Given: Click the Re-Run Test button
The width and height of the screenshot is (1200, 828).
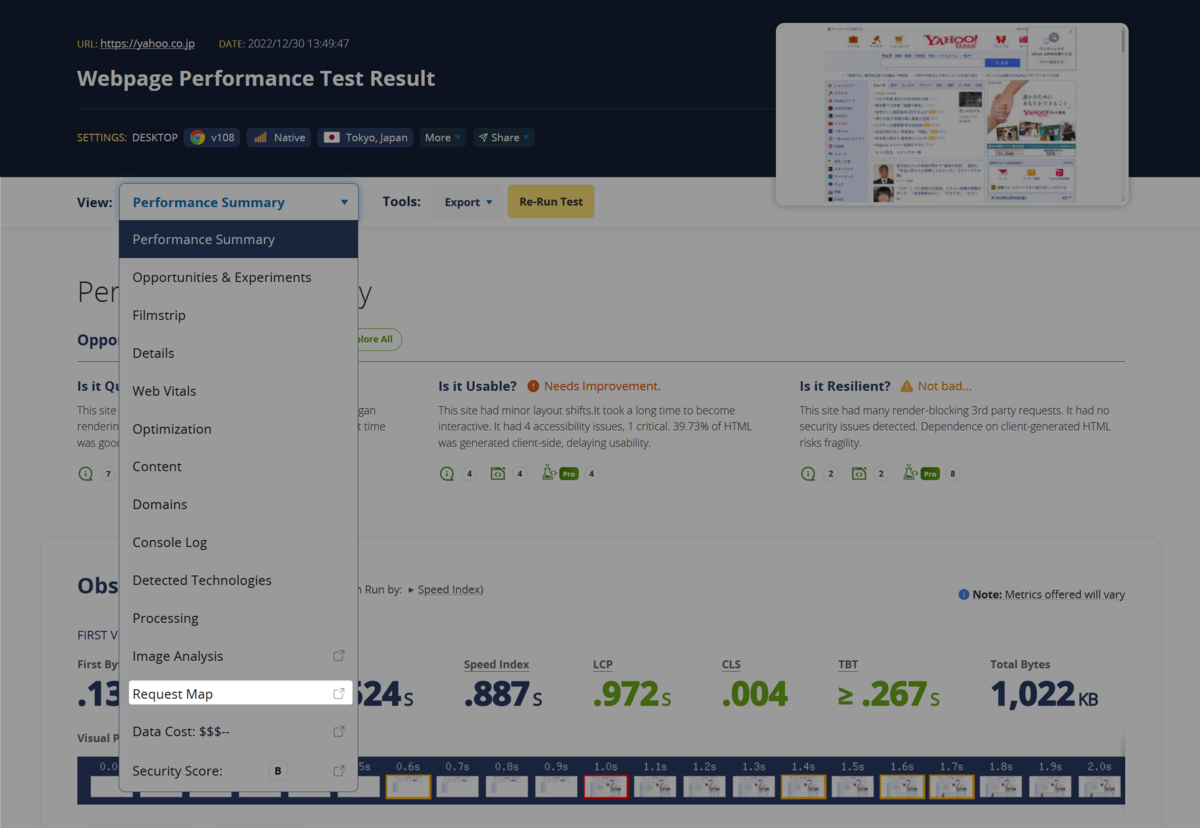Looking at the screenshot, I should tap(551, 201).
